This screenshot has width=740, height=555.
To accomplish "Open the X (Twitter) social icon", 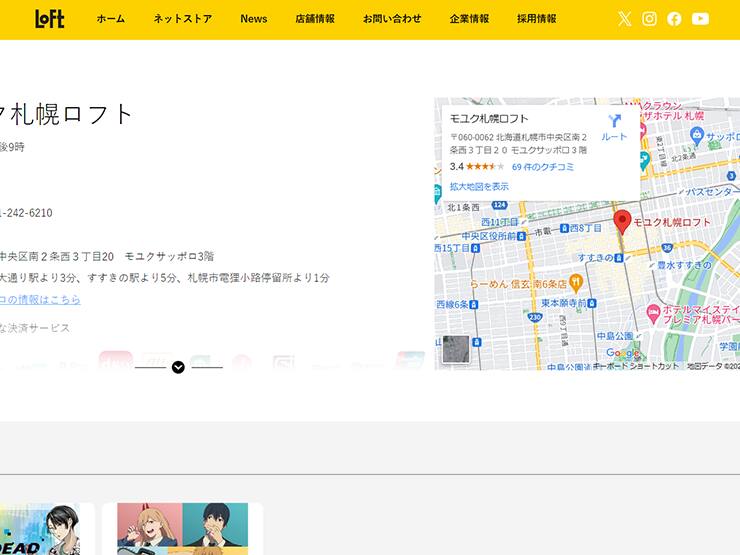I will coord(624,19).
